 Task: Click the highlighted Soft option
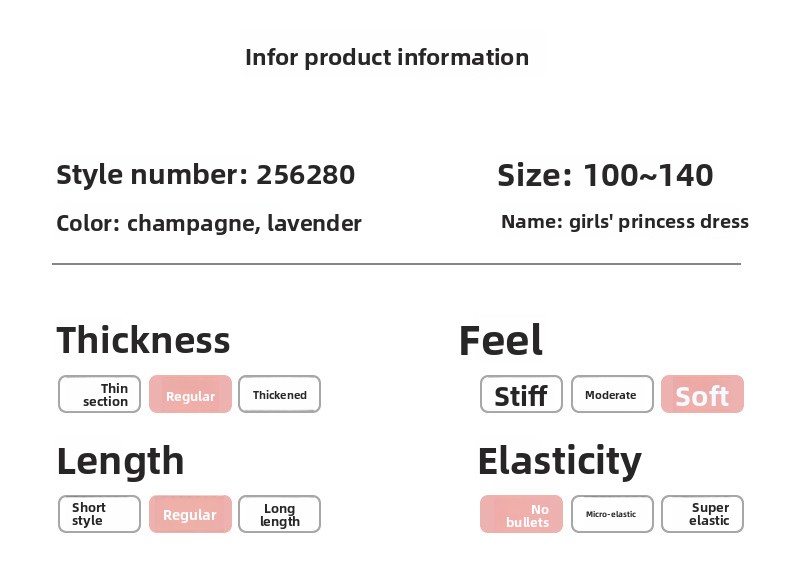702,395
